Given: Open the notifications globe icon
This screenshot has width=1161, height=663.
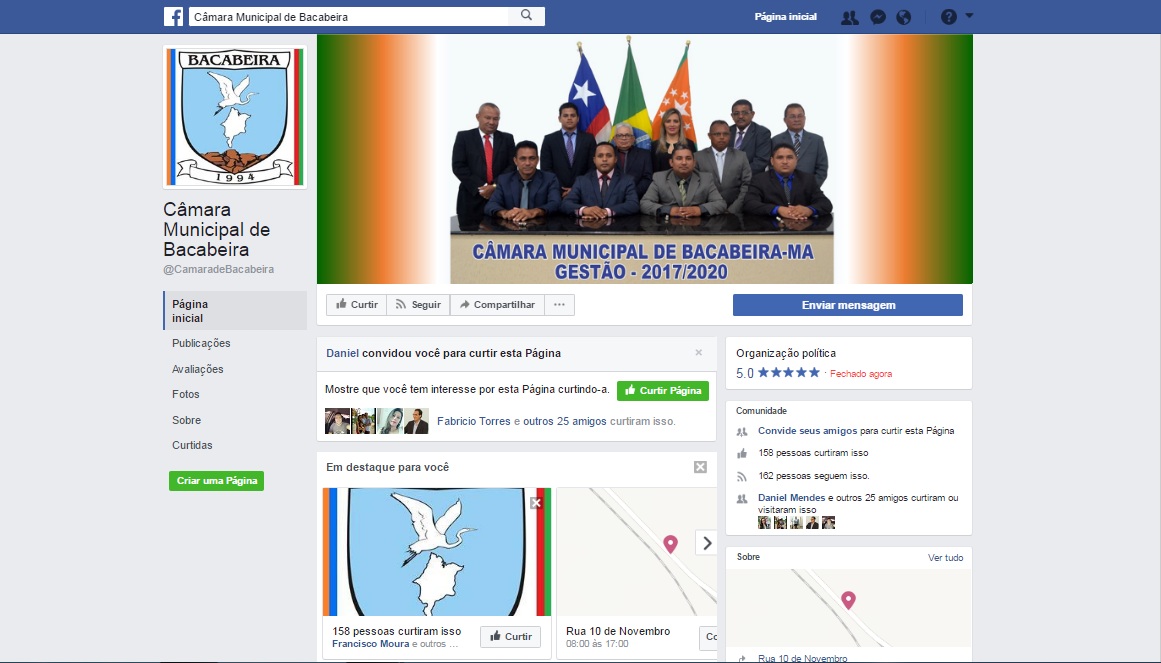Looking at the screenshot, I should [x=903, y=17].
